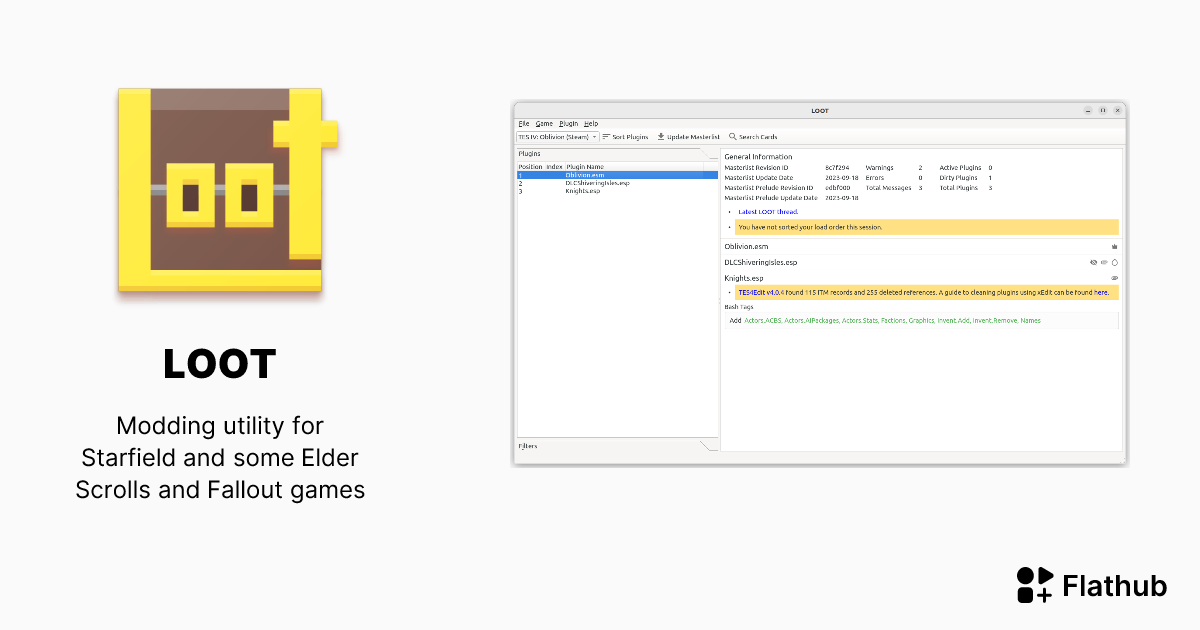Click the middle eye icon on DLCShiveringIsles.esp card
The image size is (1200, 630).
coord(1104,262)
